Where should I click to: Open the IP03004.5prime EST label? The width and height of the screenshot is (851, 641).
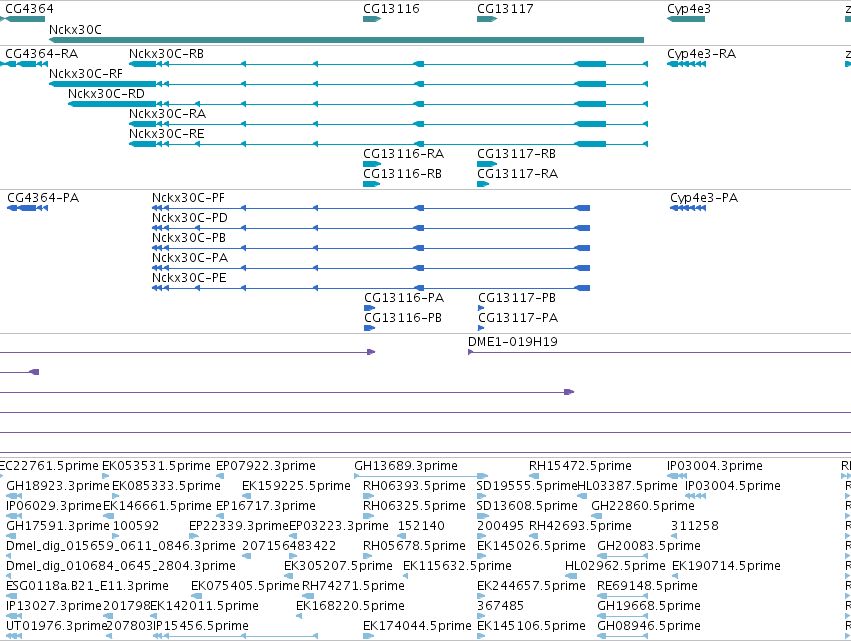tap(733, 486)
